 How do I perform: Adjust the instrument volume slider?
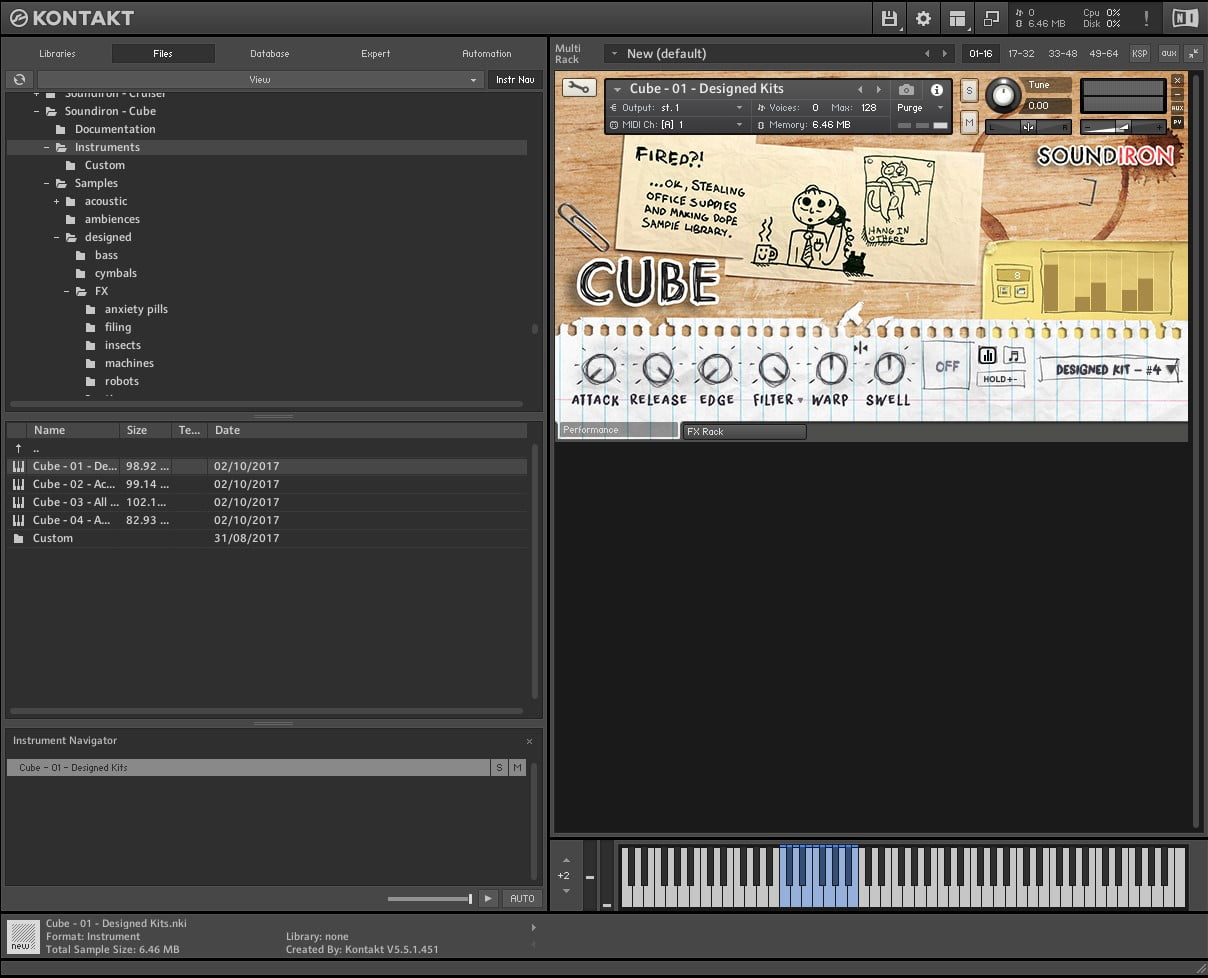point(1124,127)
